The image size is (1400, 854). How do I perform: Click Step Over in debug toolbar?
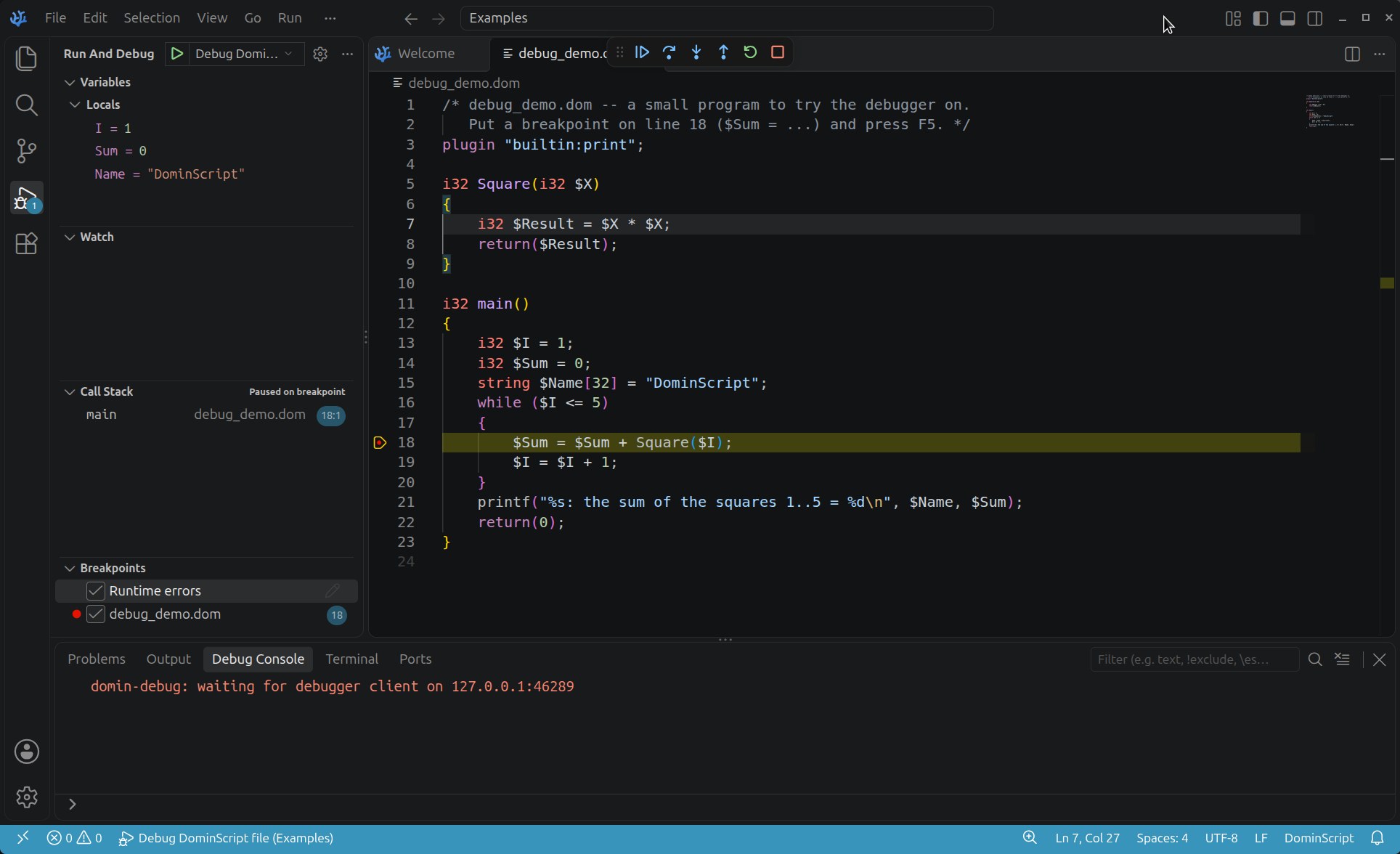pyautogui.click(x=670, y=52)
